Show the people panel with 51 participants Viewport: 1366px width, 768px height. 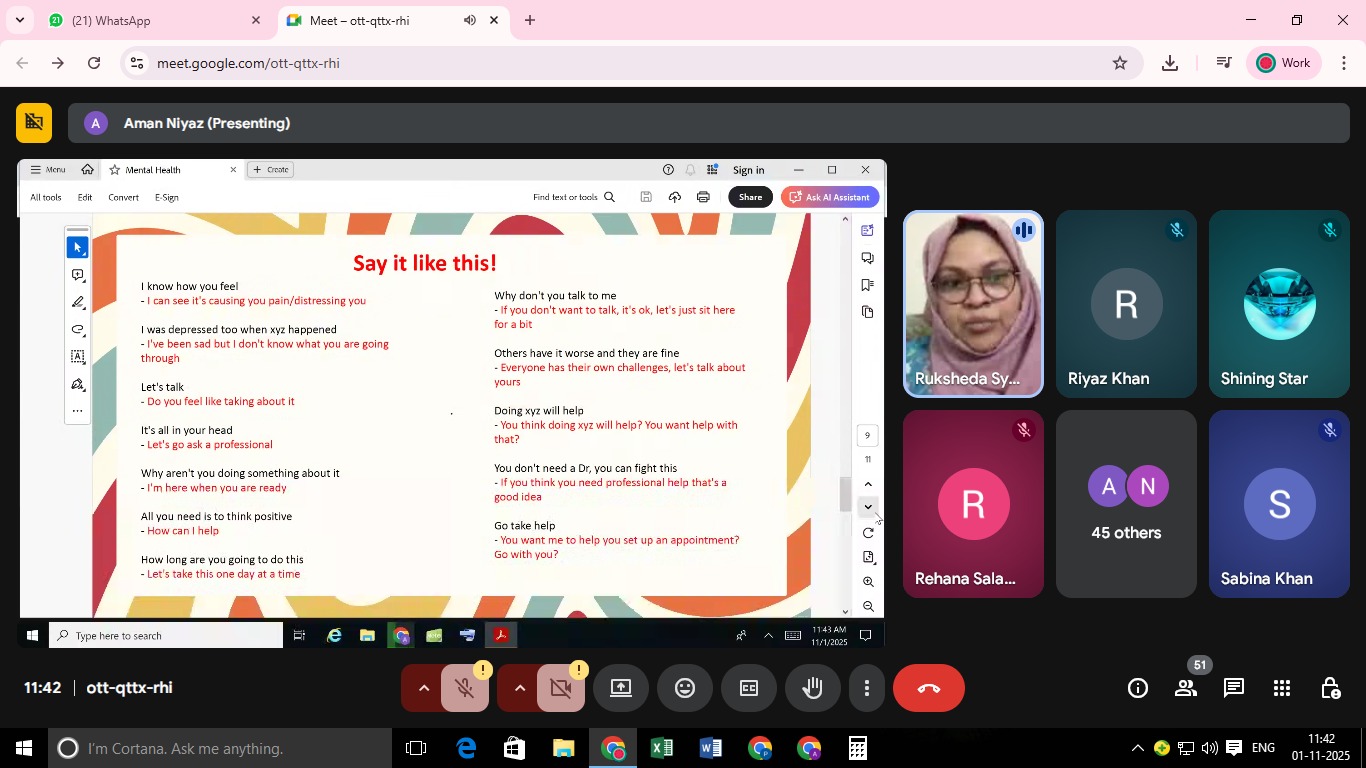[1186, 688]
